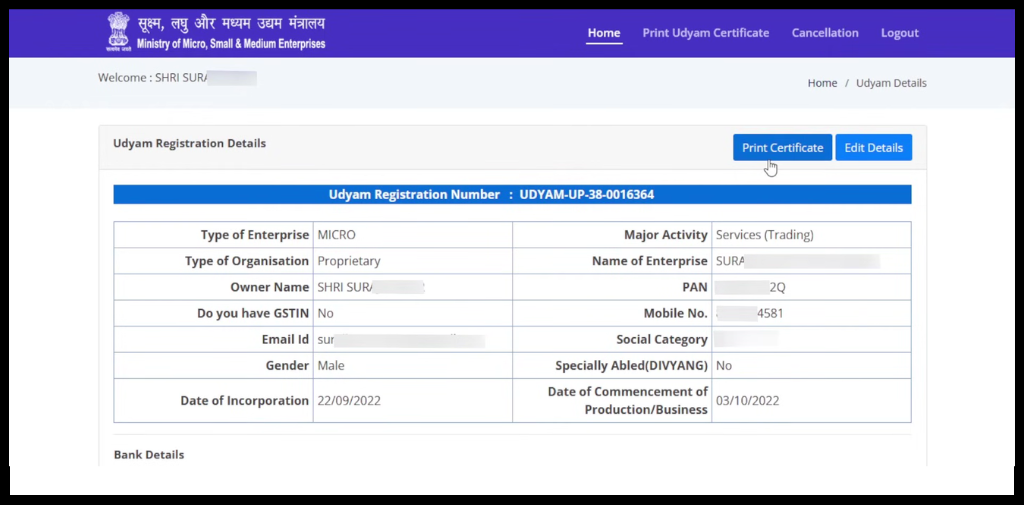This screenshot has width=1024, height=505.
Task: Log out using the Logout link
Action: point(899,33)
